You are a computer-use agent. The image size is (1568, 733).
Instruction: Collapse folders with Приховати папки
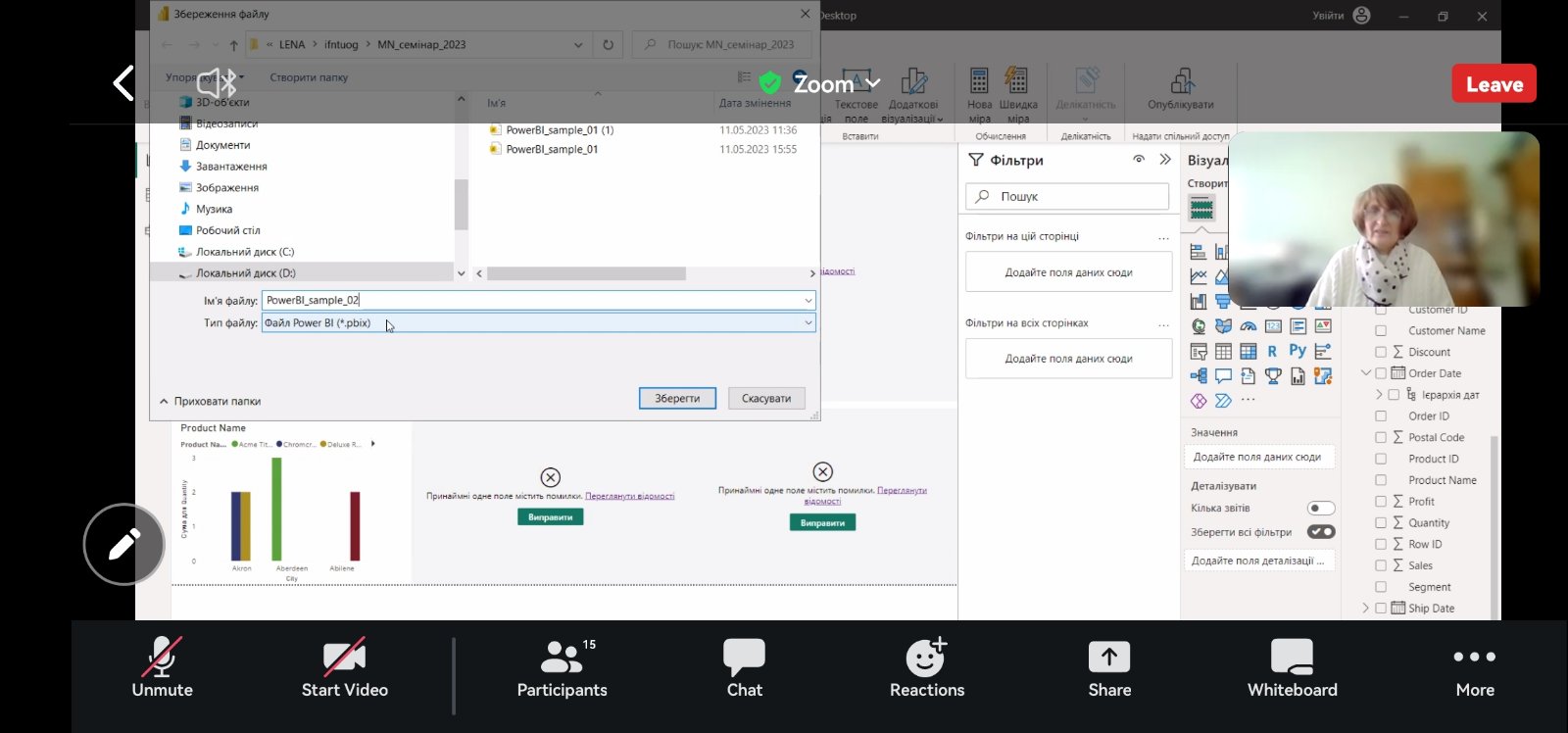[x=211, y=401]
